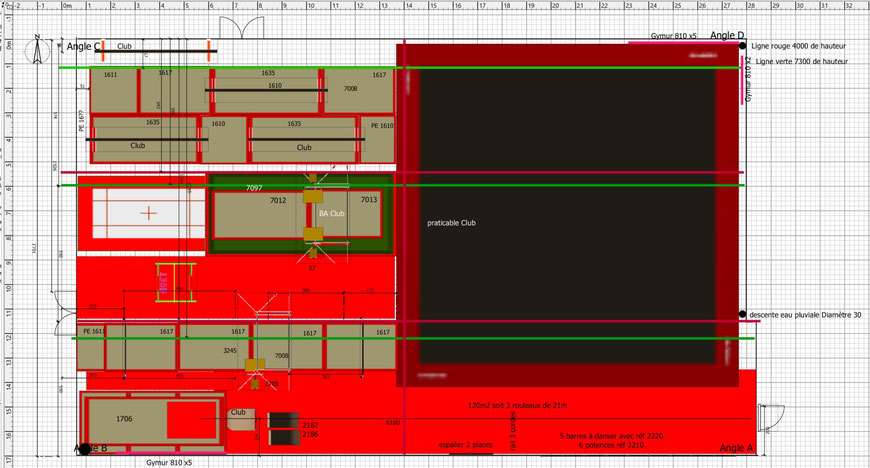Select the Angle C label
The image size is (870, 468).
(83, 47)
